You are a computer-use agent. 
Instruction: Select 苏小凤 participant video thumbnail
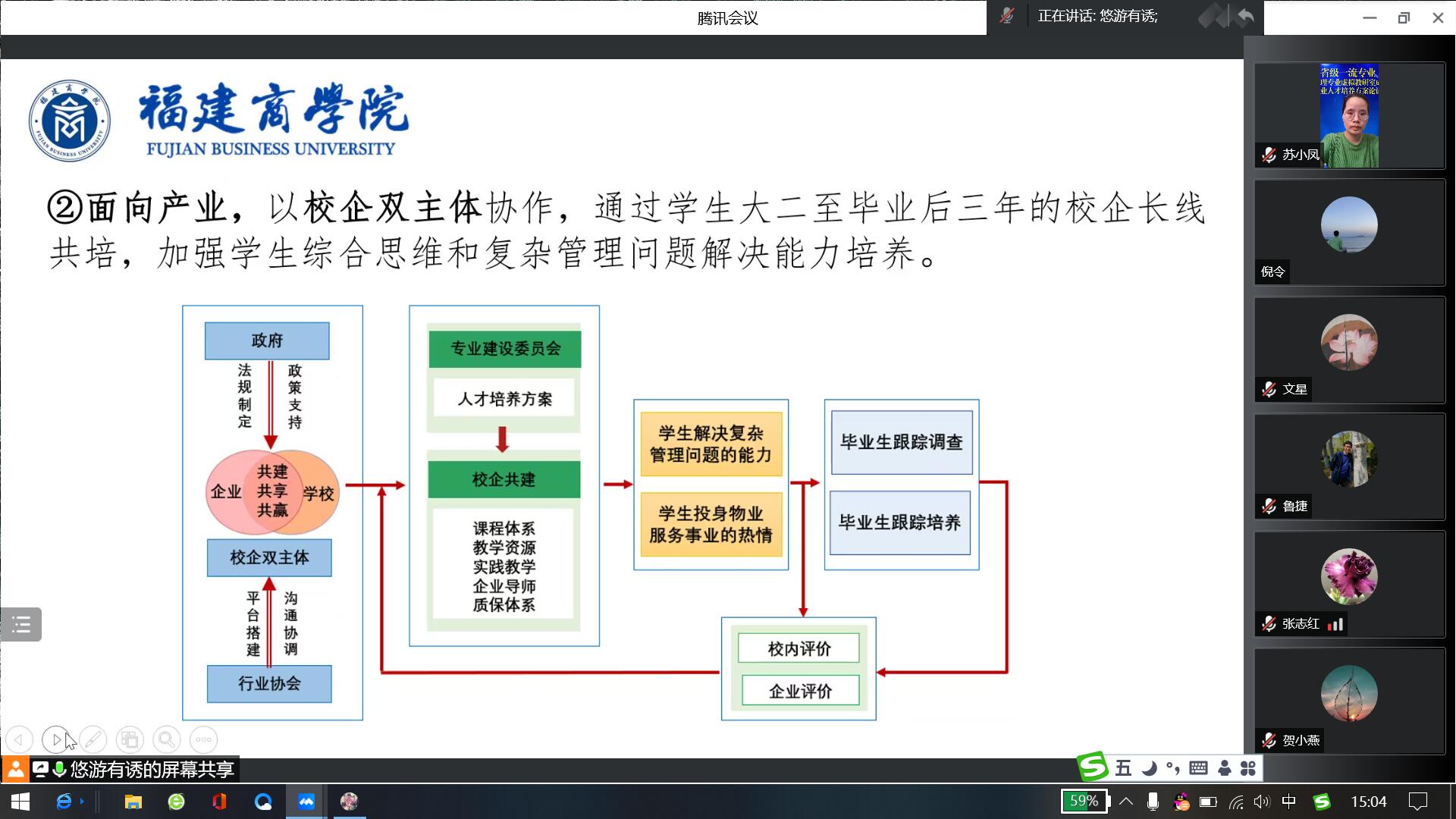pyautogui.click(x=1349, y=115)
